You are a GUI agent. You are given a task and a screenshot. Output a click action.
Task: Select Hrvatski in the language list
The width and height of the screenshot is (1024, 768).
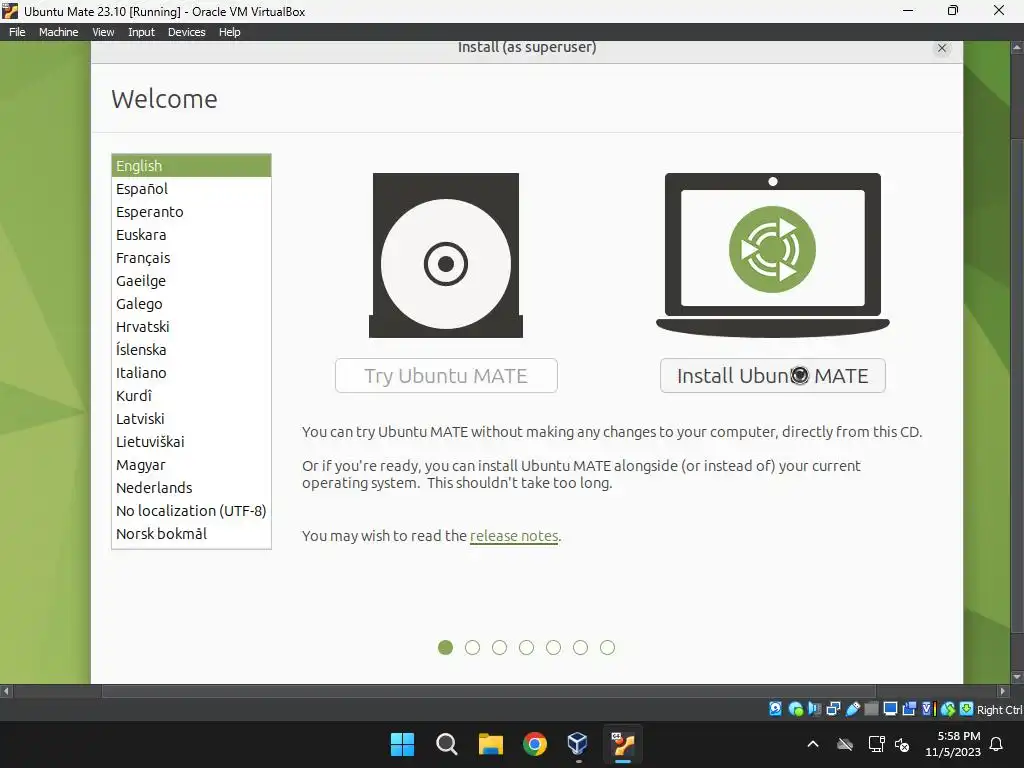(x=191, y=327)
